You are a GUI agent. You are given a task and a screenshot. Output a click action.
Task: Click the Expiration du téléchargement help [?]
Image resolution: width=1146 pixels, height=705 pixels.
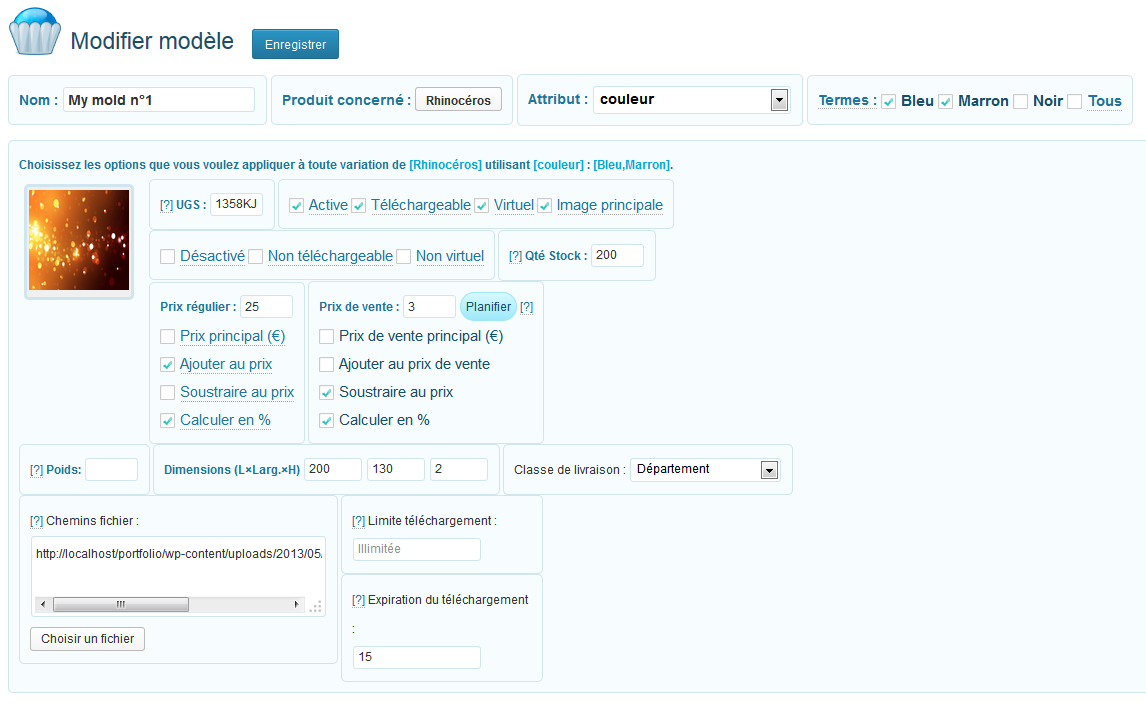[358, 601]
